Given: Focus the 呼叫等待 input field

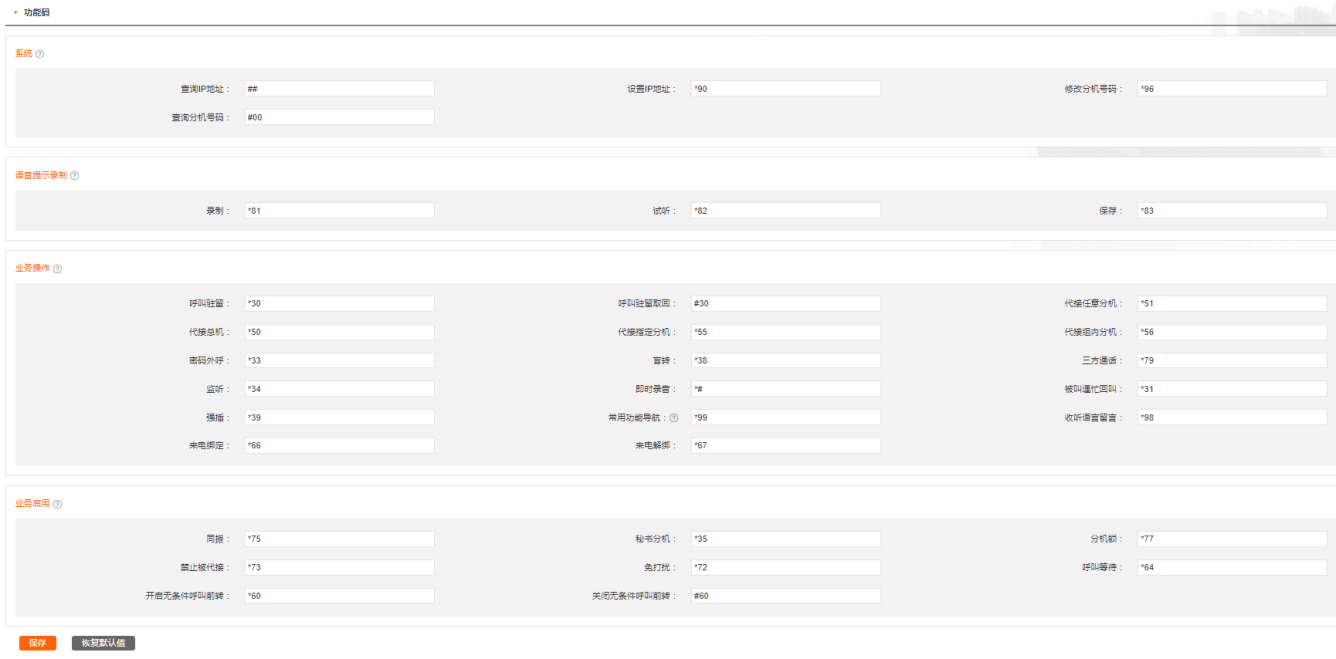Looking at the screenshot, I should 1231,568.
